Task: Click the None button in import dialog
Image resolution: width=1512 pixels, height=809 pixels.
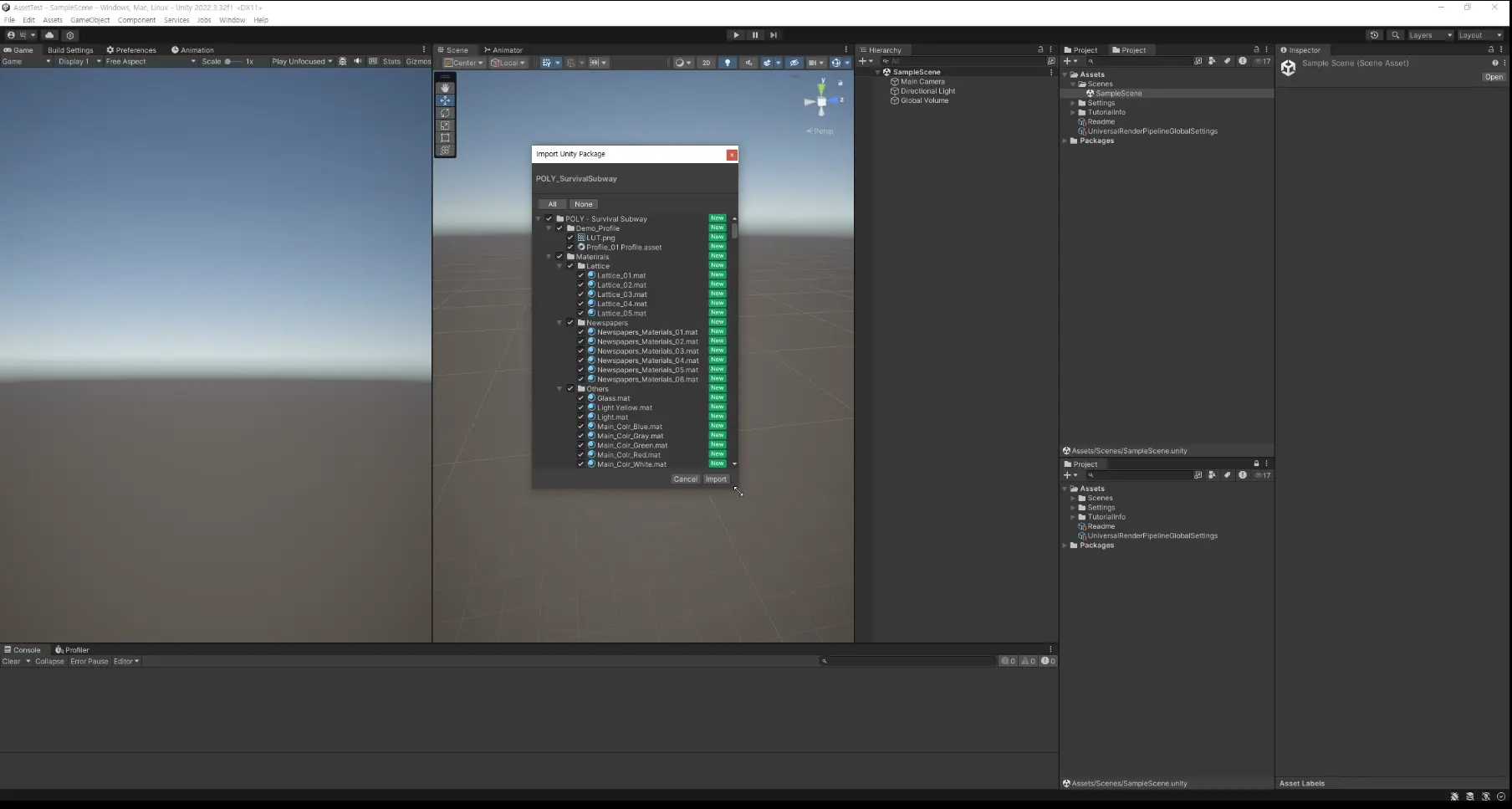Action: click(584, 204)
